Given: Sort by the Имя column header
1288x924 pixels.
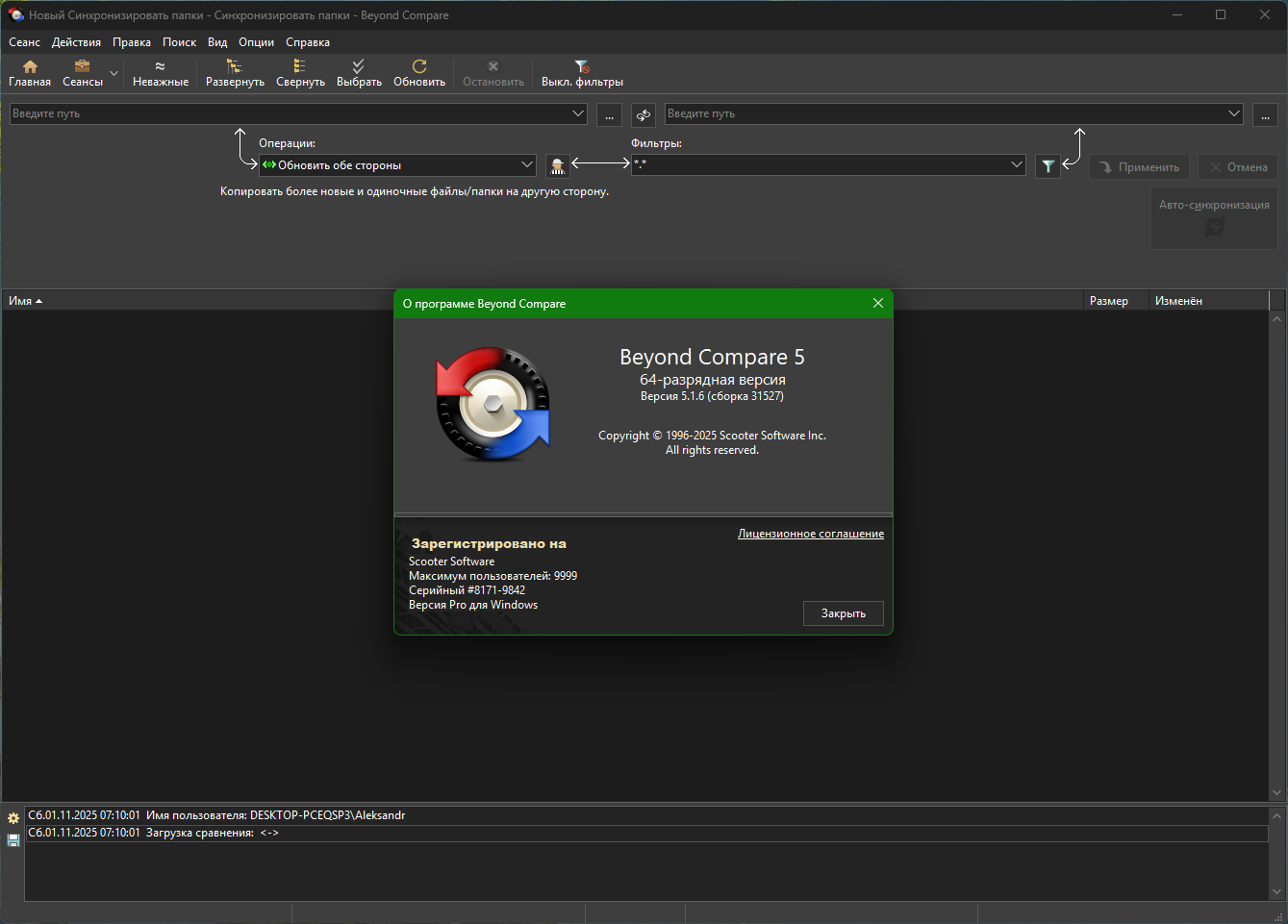Looking at the screenshot, I should tap(21, 301).
